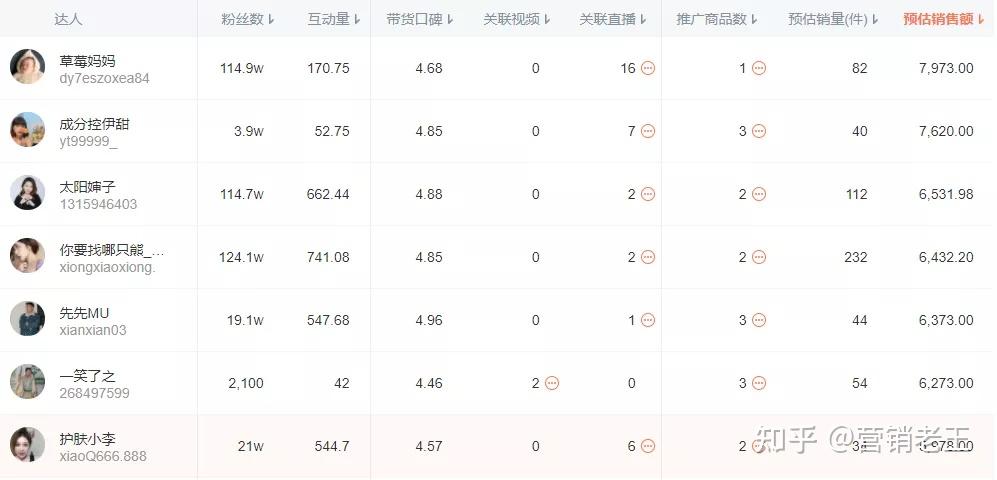Open 草莓妈妈 influencer profile link
The width and height of the screenshot is (997, 480).
pyautogui.click(x=88, y=61)
